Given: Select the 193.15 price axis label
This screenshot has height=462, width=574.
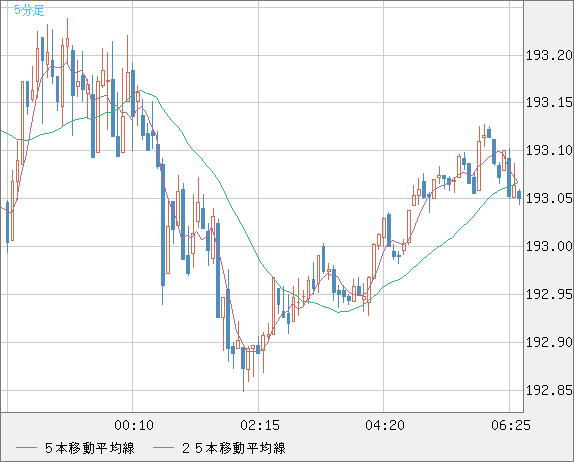Looking at the screenshot, I should point(549,103).
